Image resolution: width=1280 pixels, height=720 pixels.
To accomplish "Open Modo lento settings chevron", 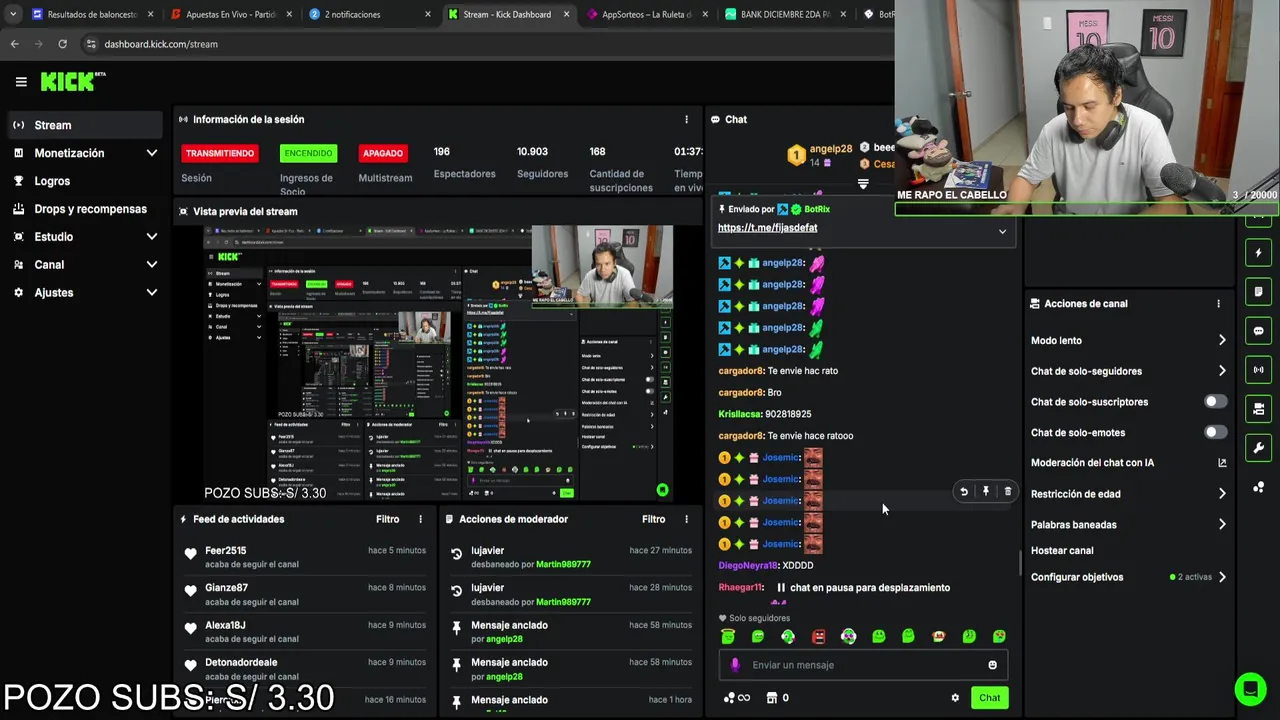I will (x=1222, y=340).
